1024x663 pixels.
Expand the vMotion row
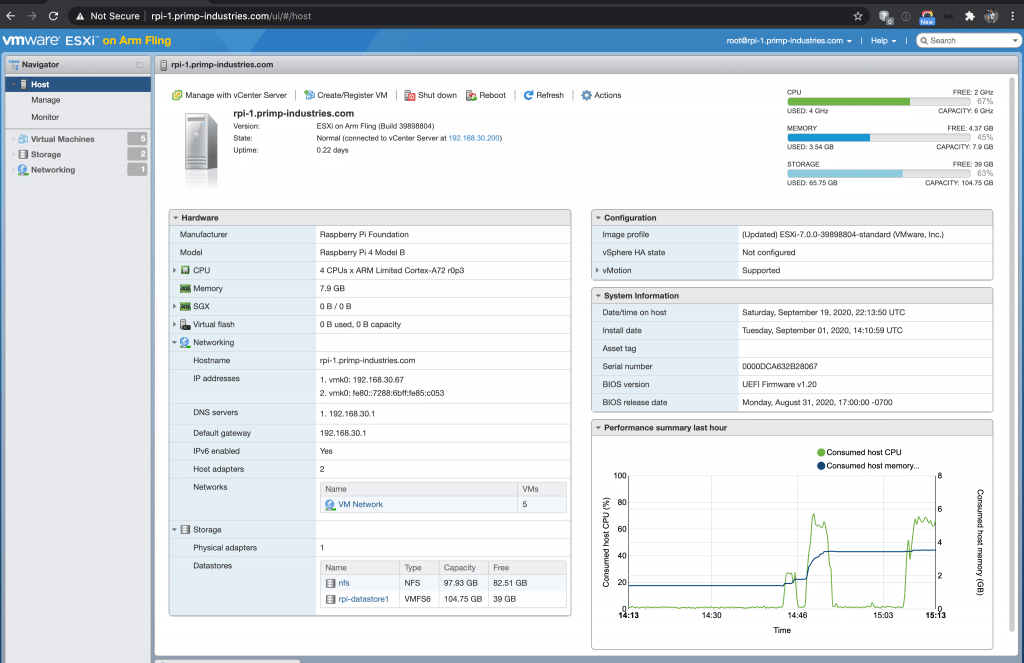click(597, 270)
